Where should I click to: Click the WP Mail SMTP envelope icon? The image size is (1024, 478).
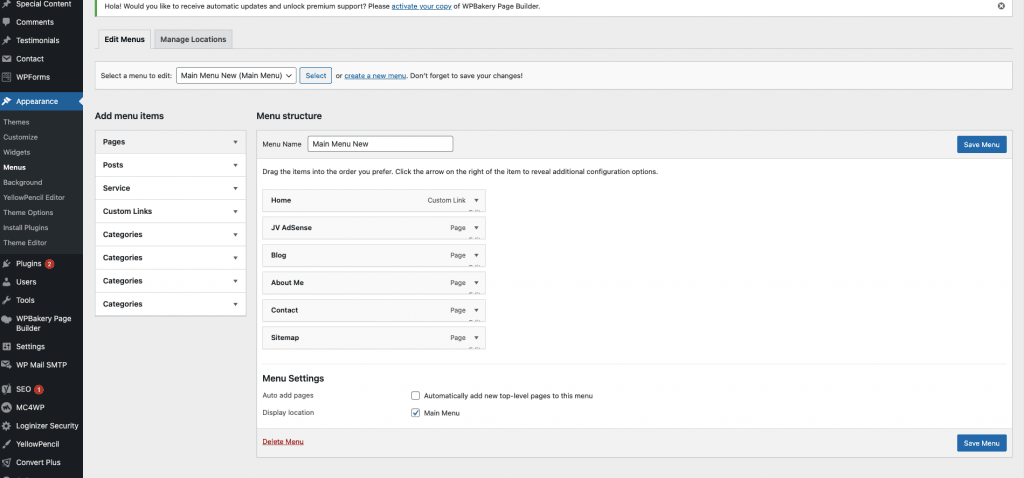7,364
